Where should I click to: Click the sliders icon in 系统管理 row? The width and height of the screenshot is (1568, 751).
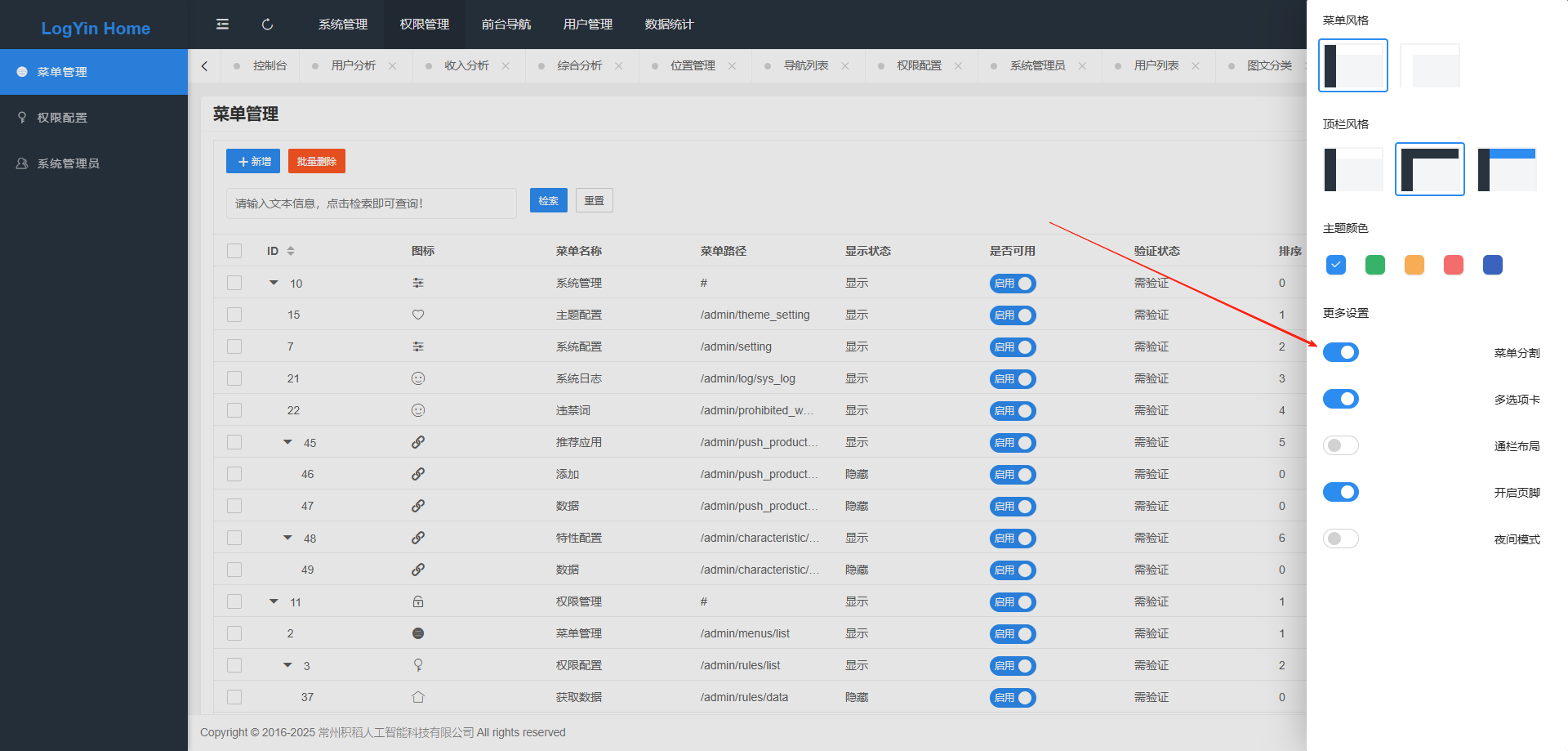pos(418,283)
